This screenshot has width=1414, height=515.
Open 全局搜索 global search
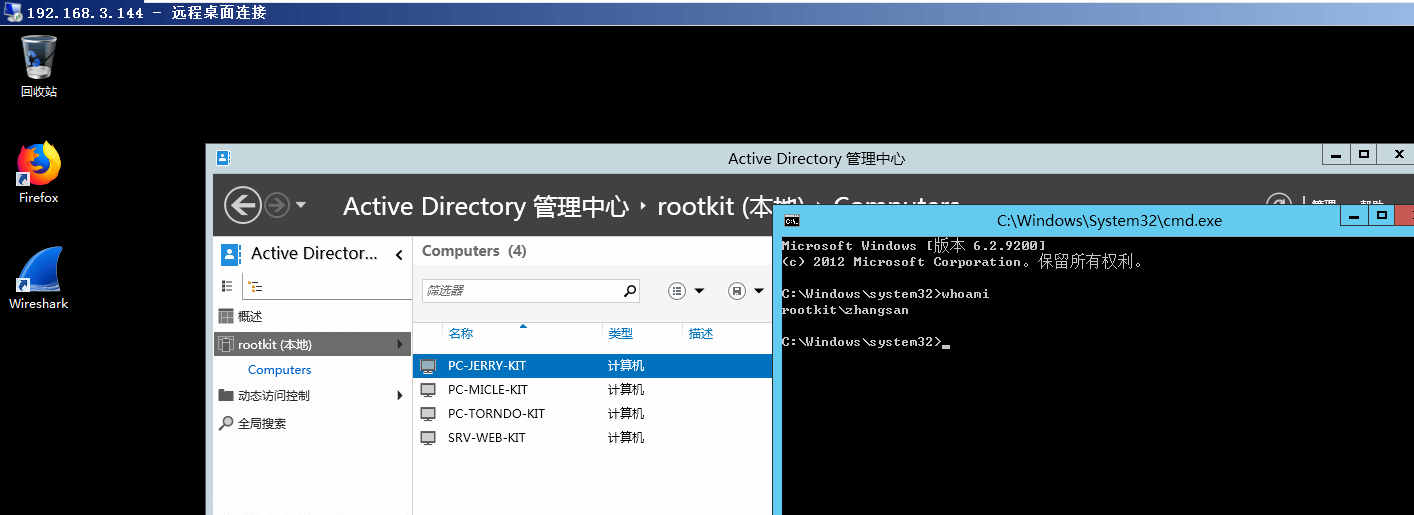pos(312,423)
